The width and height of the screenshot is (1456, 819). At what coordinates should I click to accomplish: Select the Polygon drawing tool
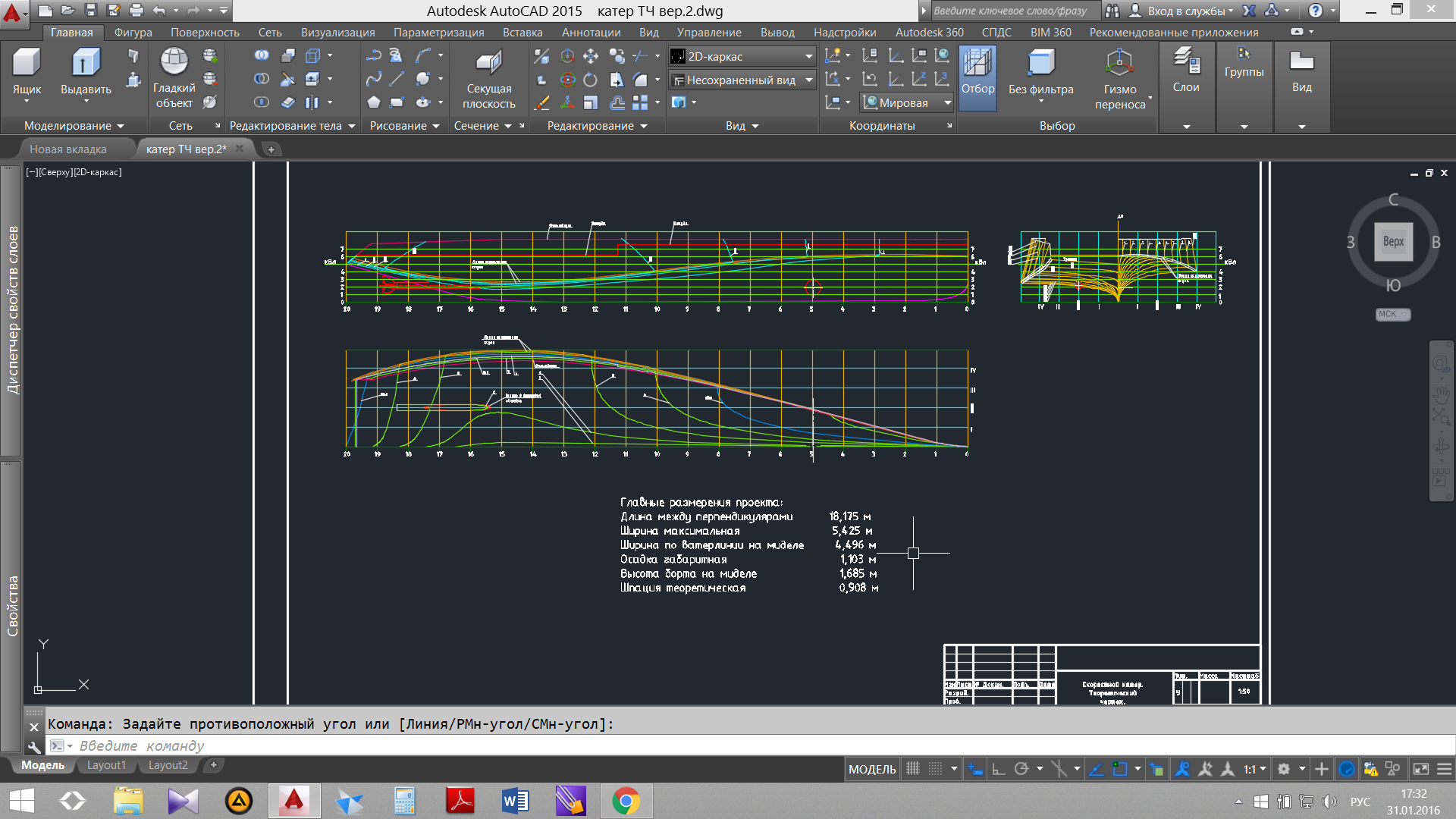coord(373,102)
